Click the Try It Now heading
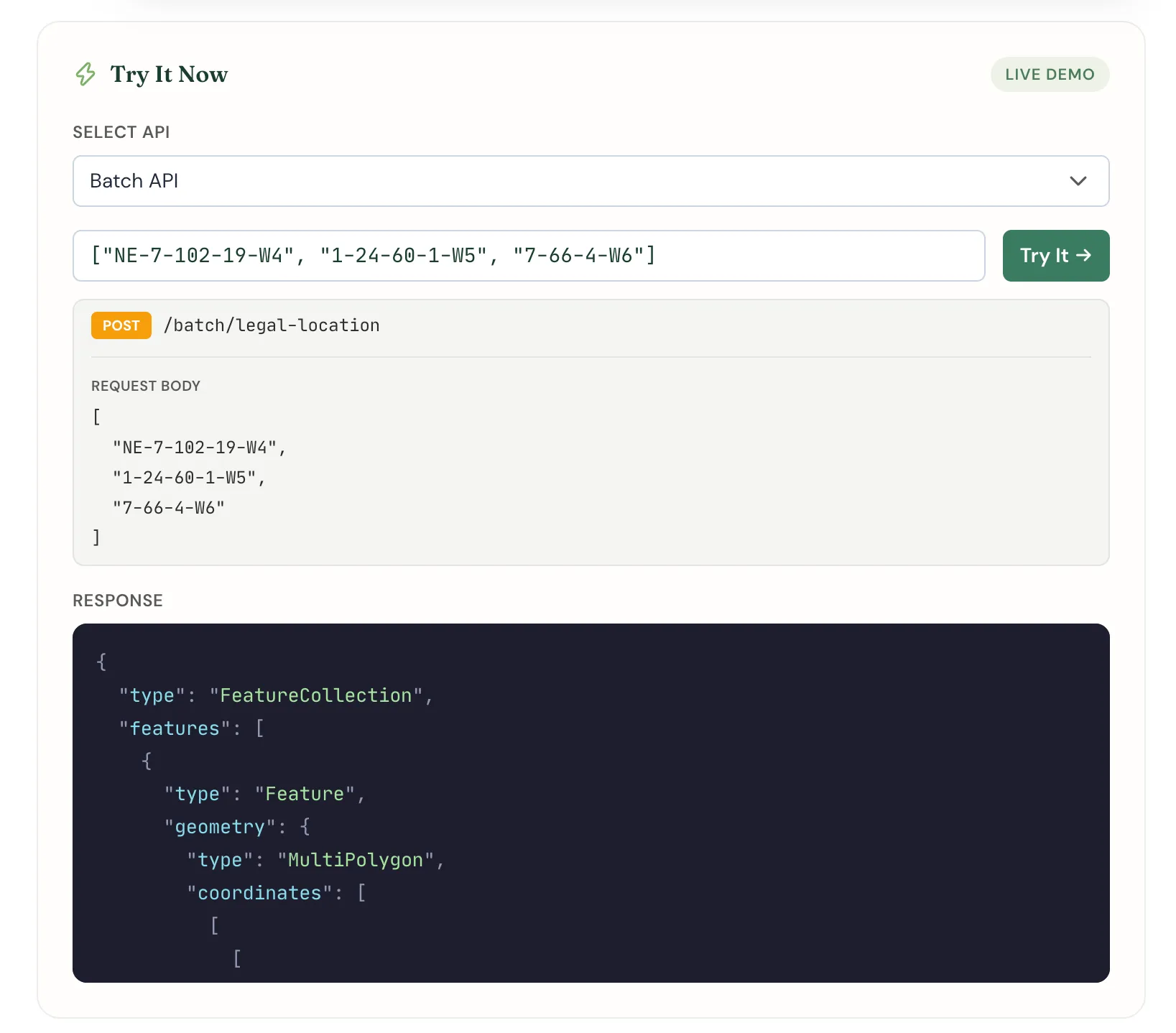1176x1033 pixels. 169,75
